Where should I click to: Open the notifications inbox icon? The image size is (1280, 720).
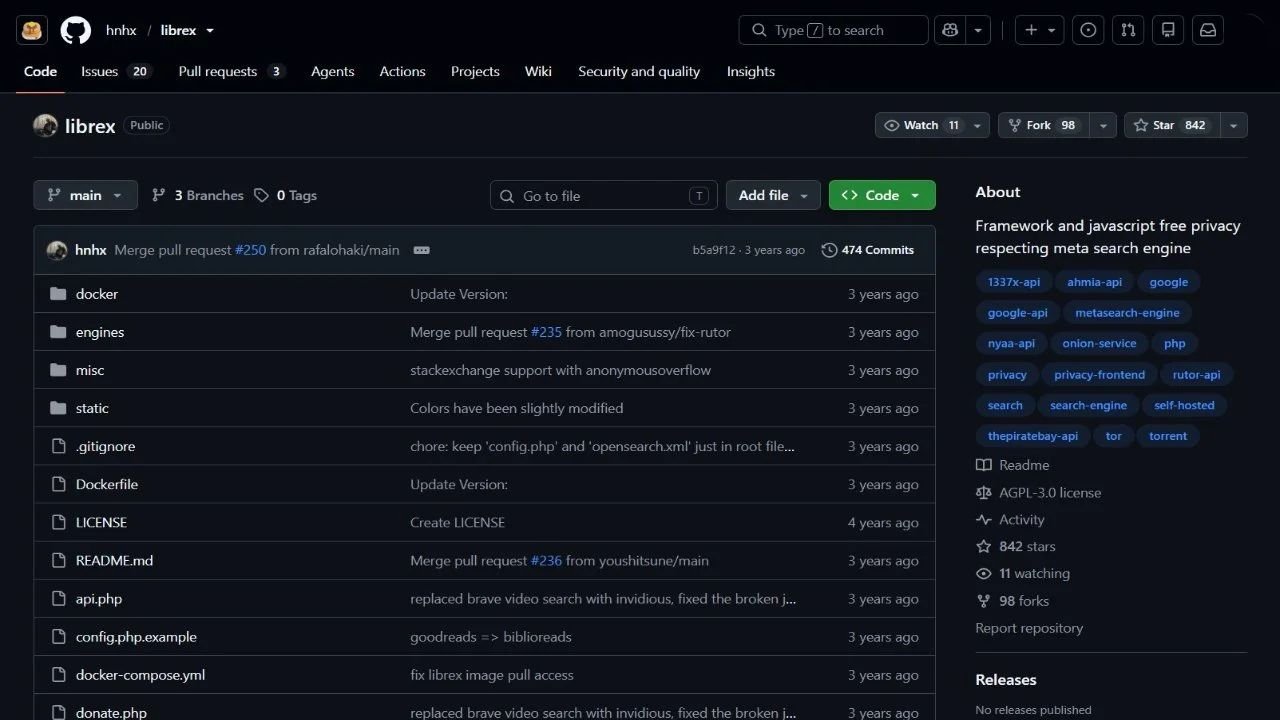click(1208, 30)
